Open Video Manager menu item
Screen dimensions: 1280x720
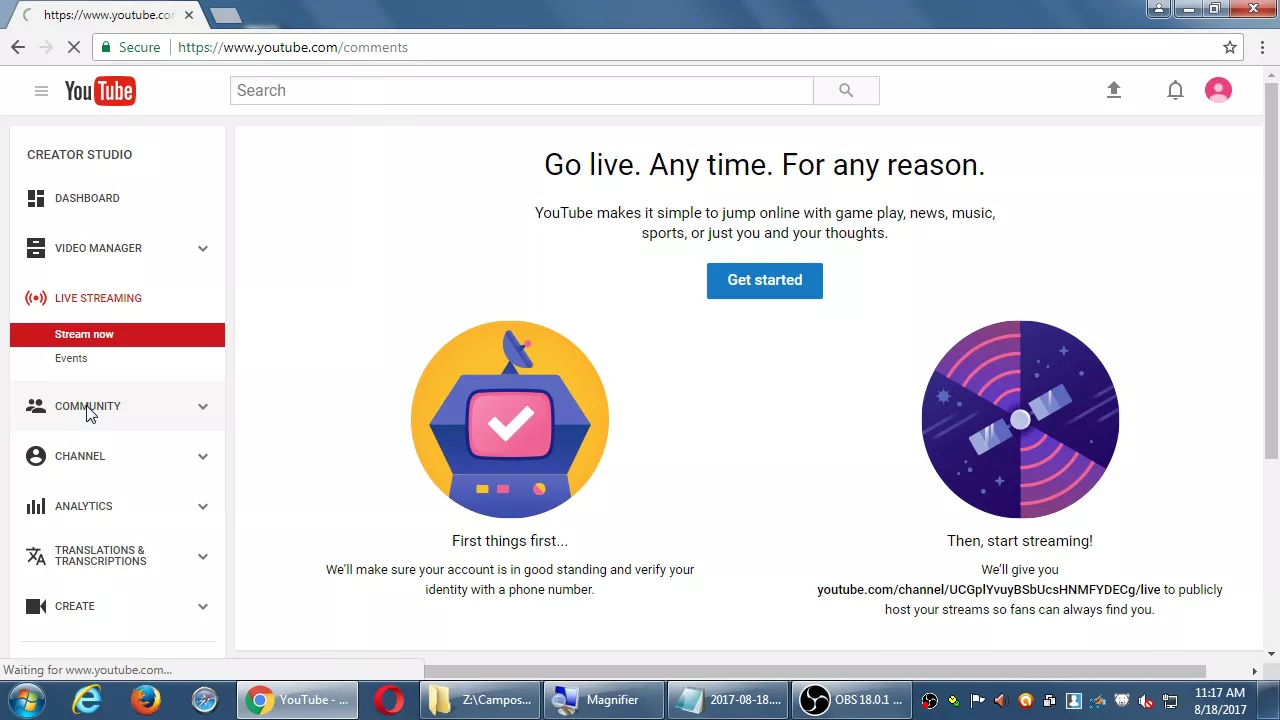[x=98, y=248]
